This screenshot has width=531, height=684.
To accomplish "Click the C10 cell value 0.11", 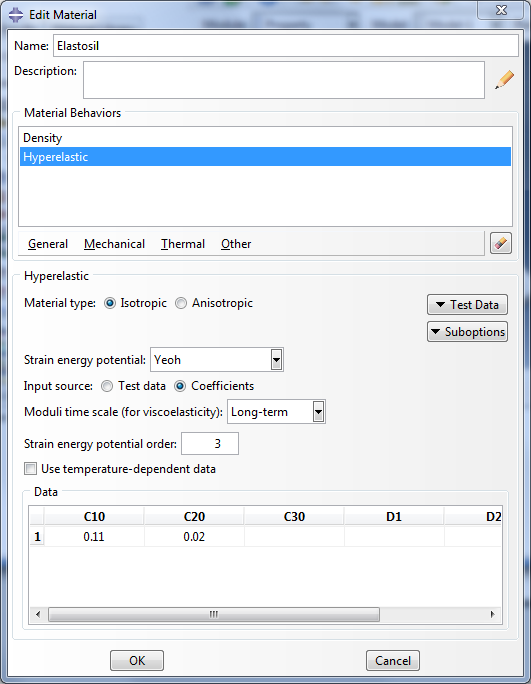I will pyautogui.click(x=94, y=537).
